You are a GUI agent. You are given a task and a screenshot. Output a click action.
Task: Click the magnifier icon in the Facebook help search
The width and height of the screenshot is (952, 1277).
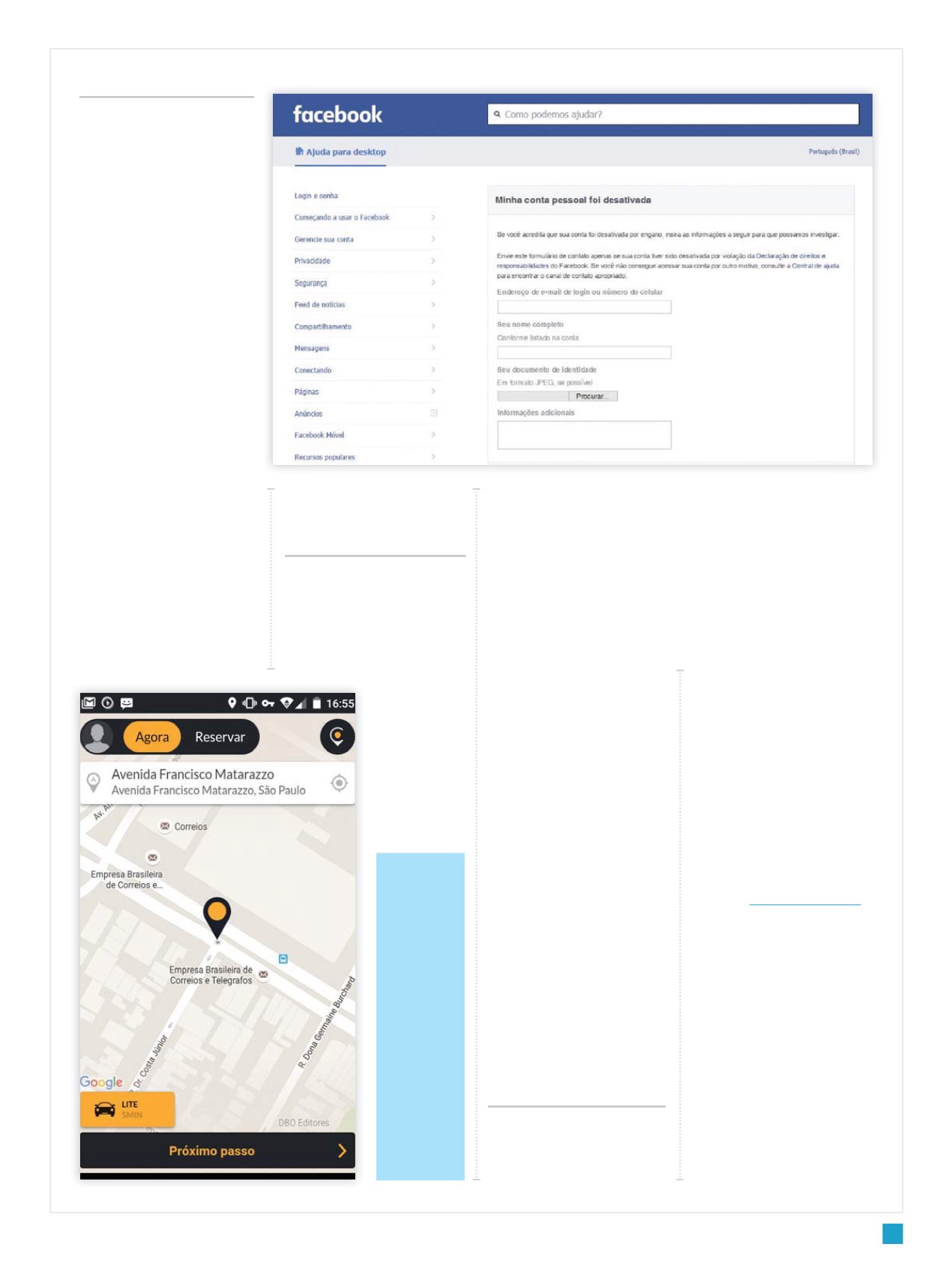497,114
